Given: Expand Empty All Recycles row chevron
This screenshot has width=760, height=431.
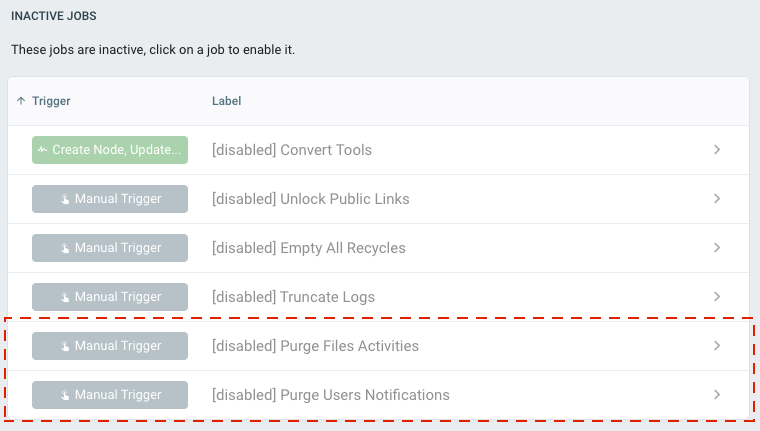Looking at the screenshot, I should pyautogui.click(x=717, y=248).
